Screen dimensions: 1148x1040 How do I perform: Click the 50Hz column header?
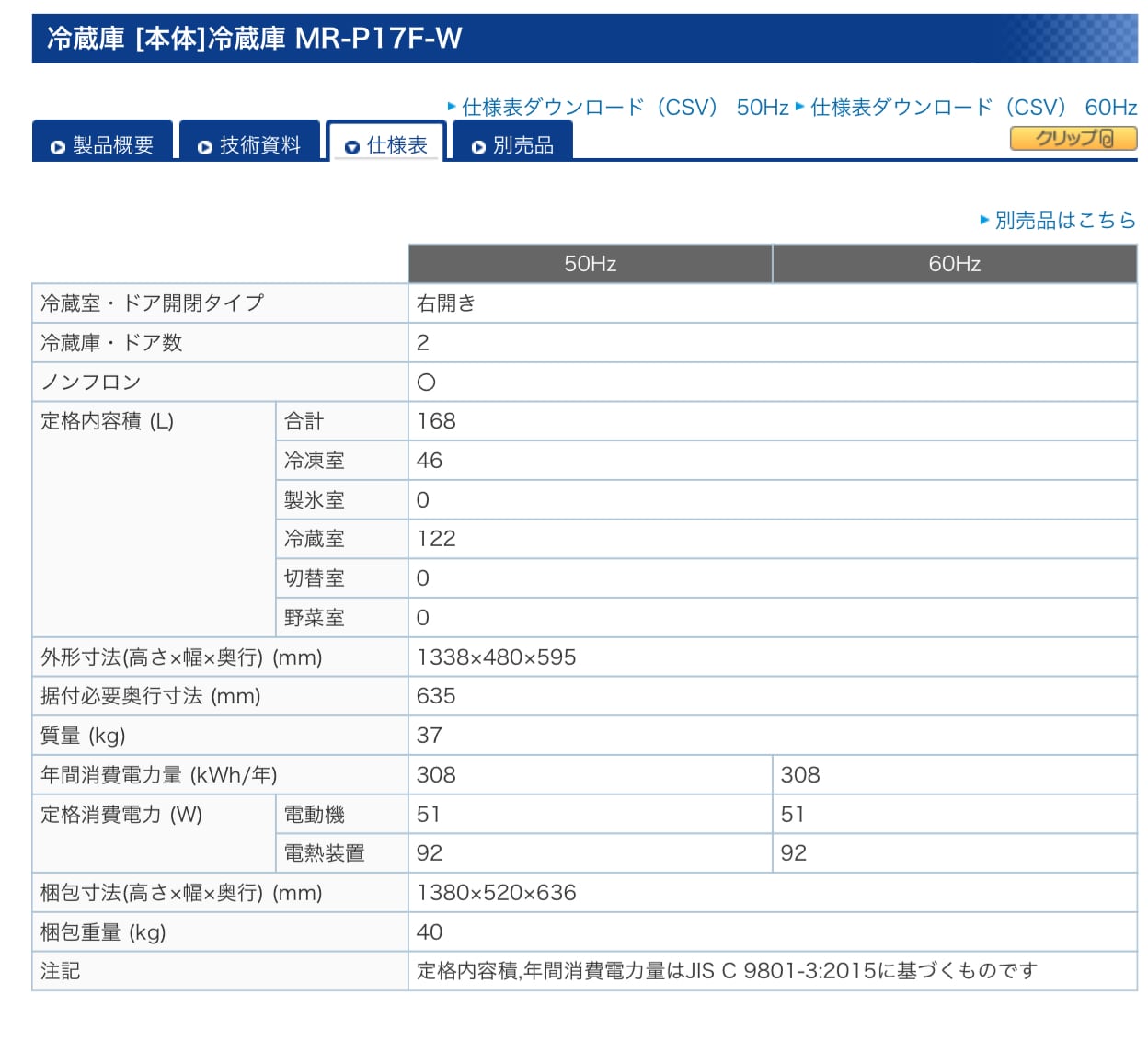[590, 264]
